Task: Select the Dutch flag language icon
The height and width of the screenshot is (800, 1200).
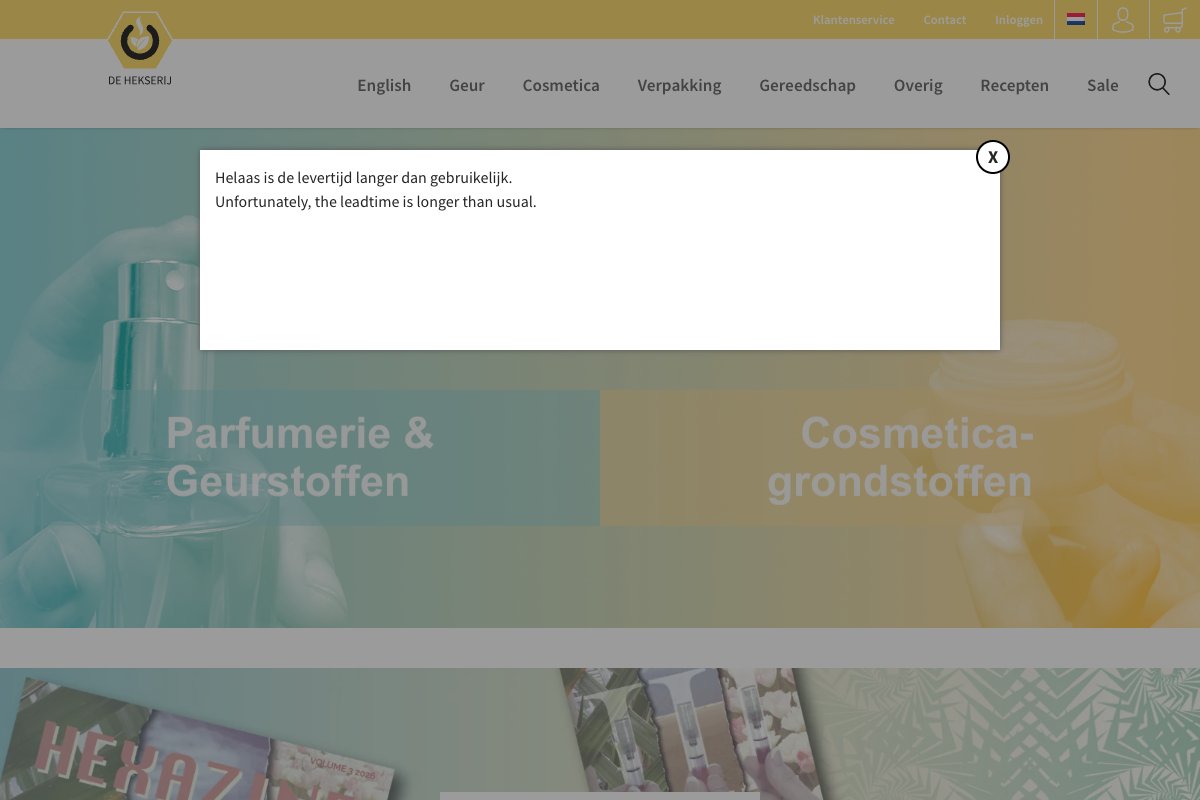Action: pyautogui.click(x=1076, y=19)
